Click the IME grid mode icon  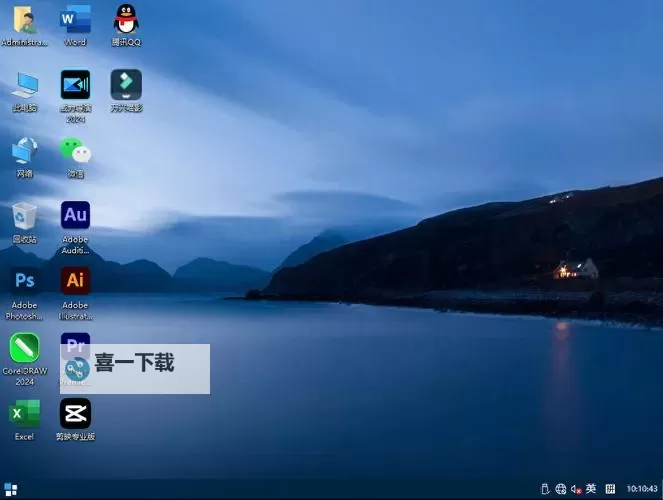pos(610,489)
